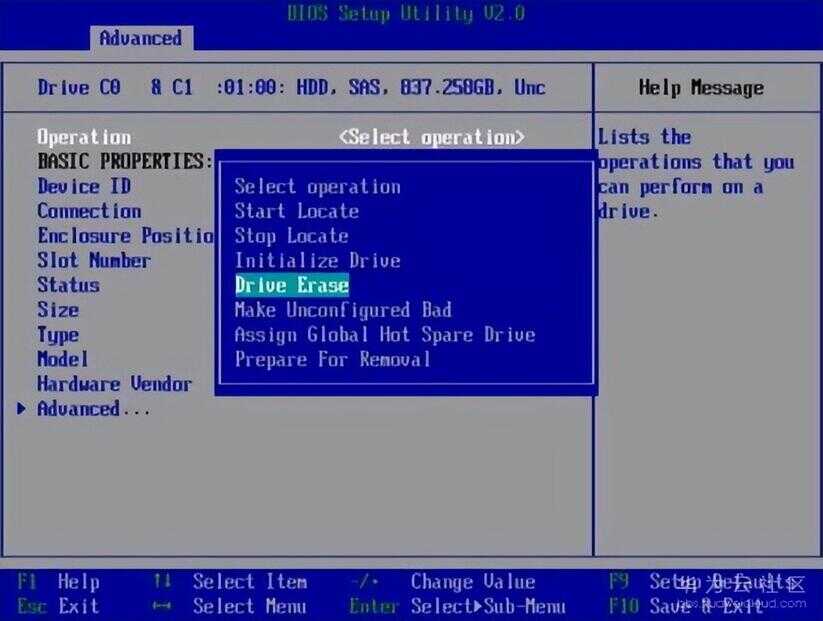
Task: Expand the Advanced... submenu arrow
Action: point(22,409)
